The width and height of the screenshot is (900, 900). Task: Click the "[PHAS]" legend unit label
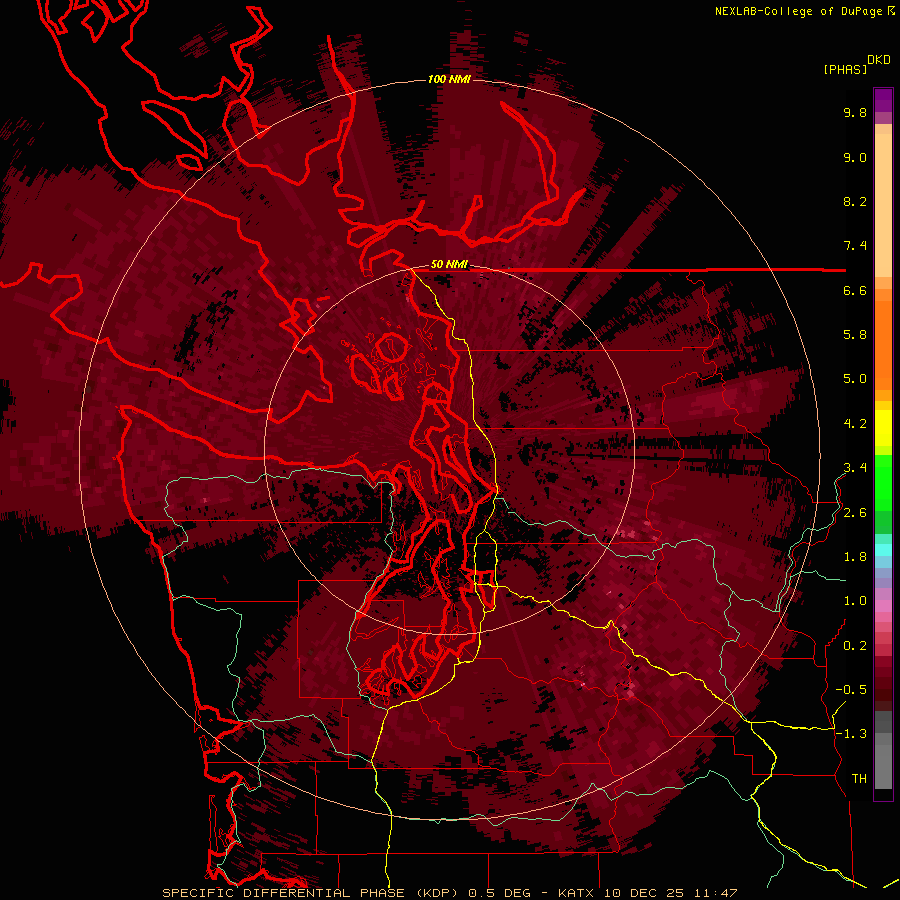point(845,69)
